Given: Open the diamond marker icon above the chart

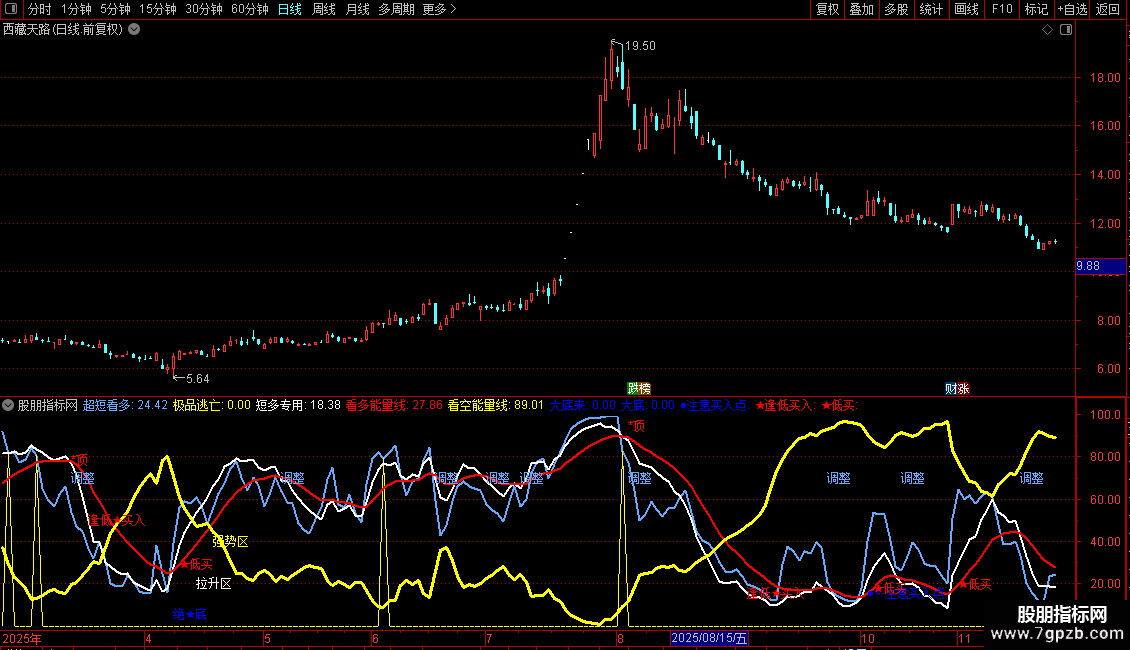Looking at the screenshot, I should 1048,30.
